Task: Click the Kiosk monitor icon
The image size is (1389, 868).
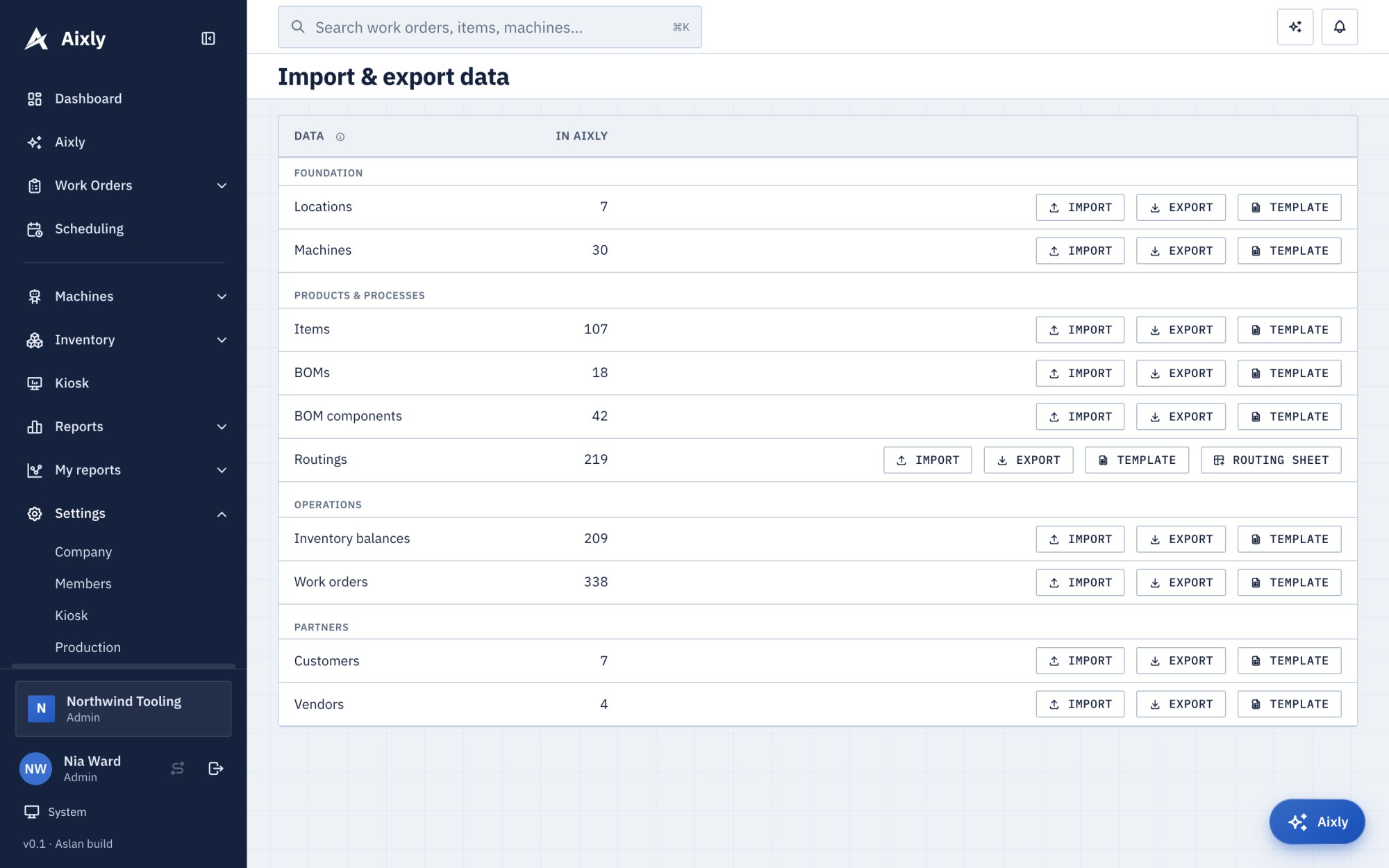Action: coord(35,383)
